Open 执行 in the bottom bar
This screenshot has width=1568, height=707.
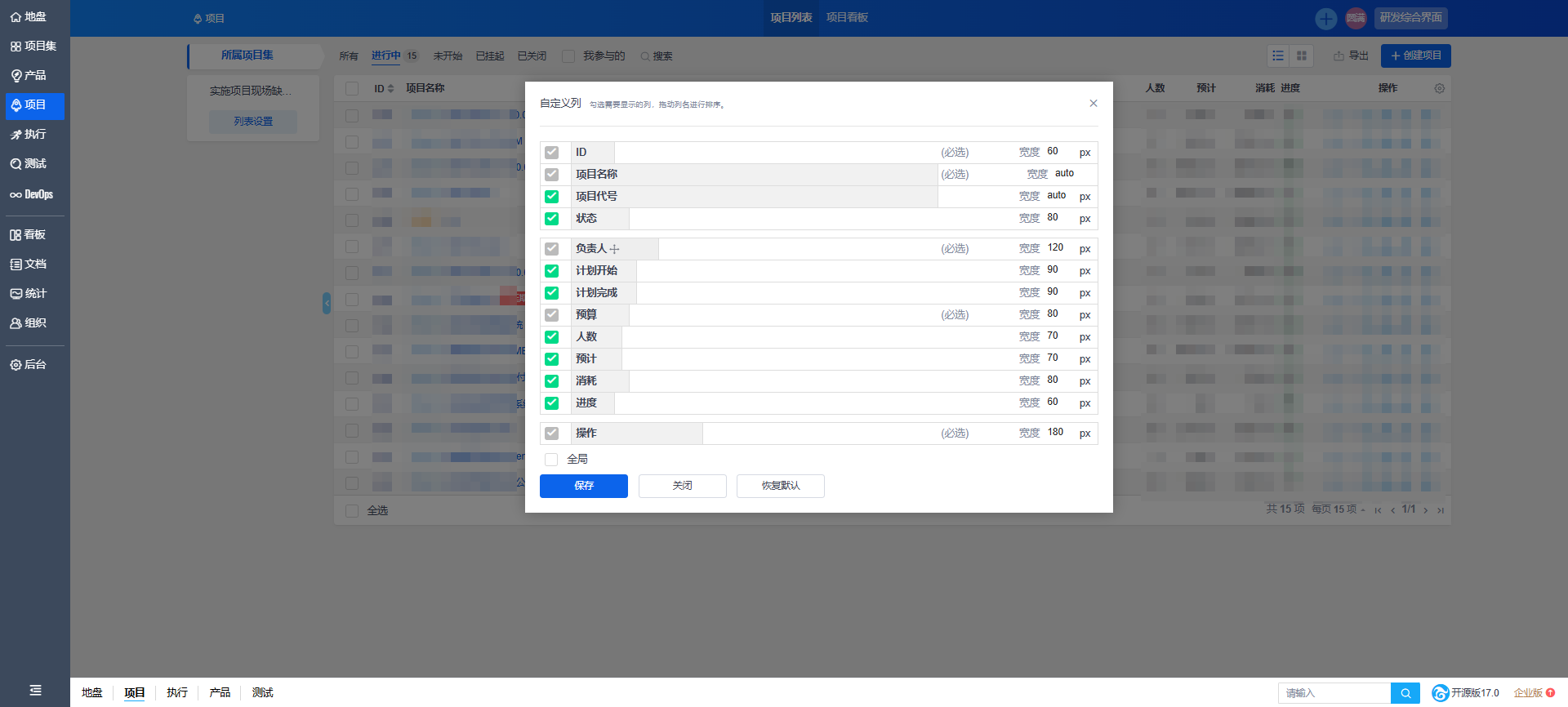pyautogui.click(x=177, y=692)
